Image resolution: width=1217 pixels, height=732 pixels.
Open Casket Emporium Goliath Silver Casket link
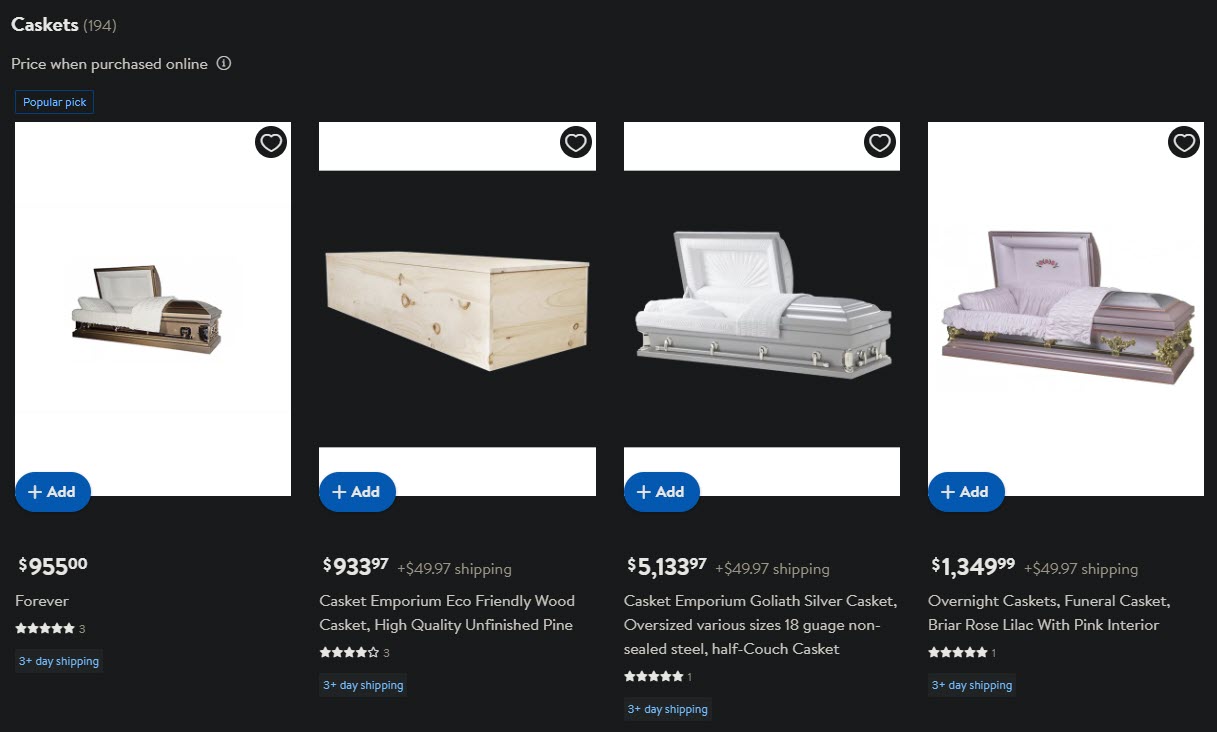(x=760, y=625)
